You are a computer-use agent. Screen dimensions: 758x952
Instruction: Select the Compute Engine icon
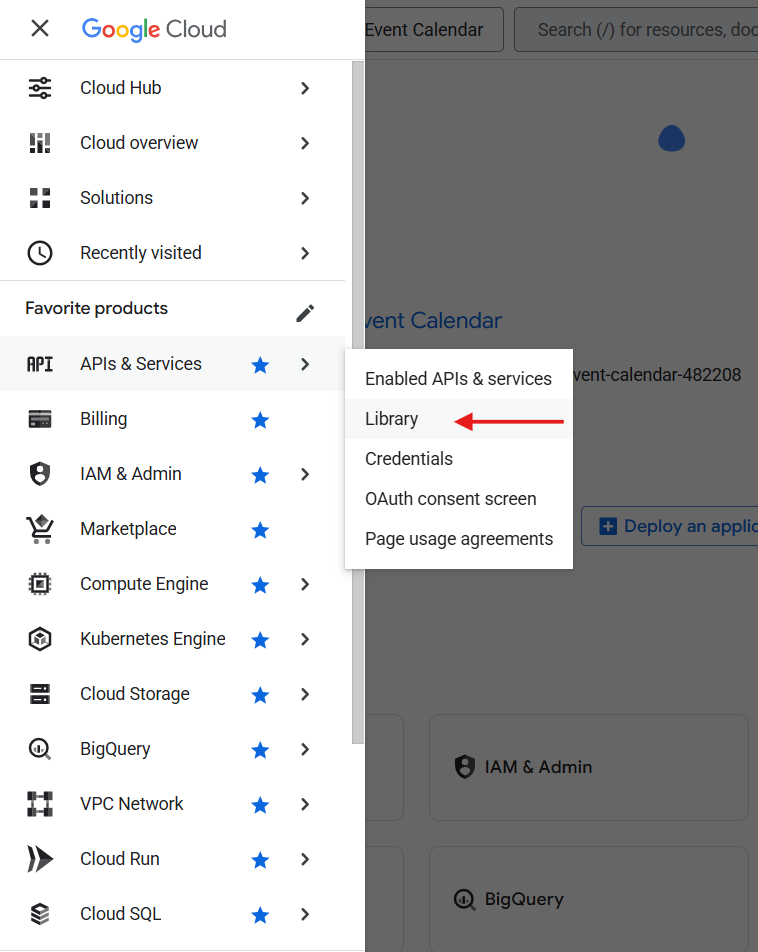pyautogui.click(x=40, y=583)
